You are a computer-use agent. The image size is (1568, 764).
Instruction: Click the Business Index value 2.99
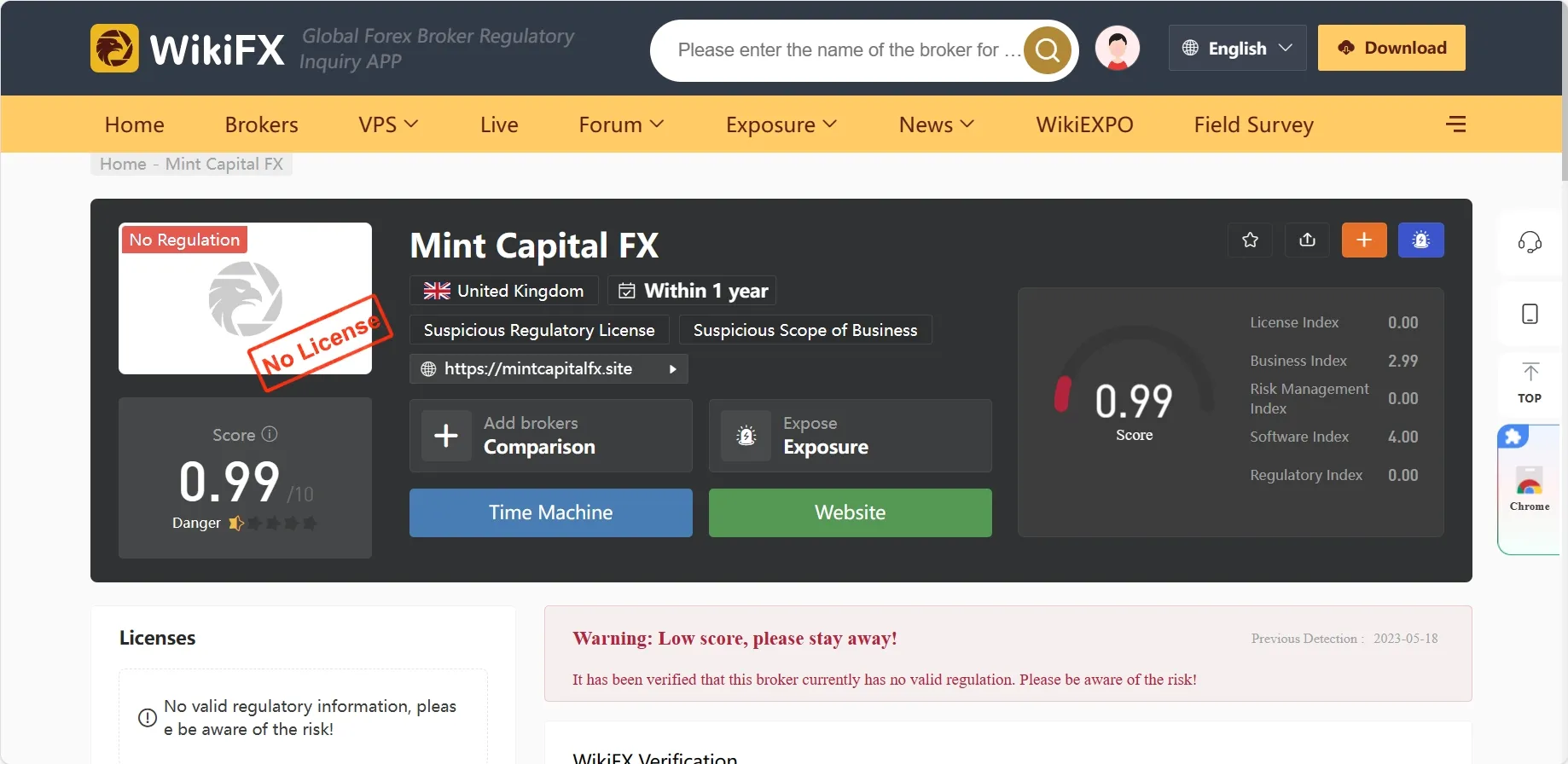tap(1403, 361)
